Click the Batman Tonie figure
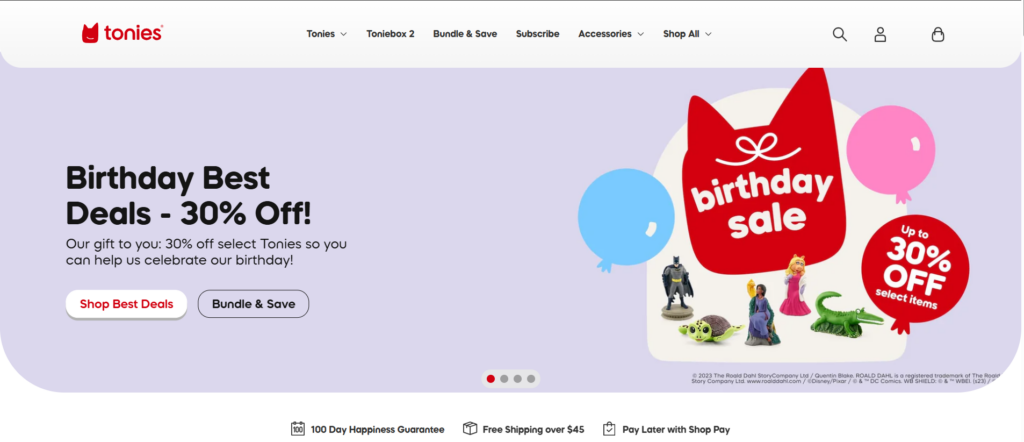The height and width of the screenshot is (442, 1024). click(677, 287)
